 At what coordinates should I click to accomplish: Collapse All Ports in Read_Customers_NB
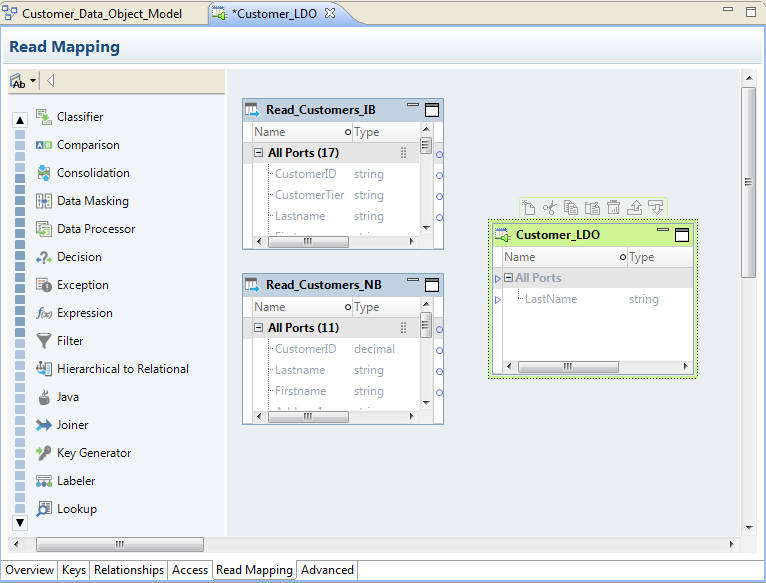click(258, 328)
